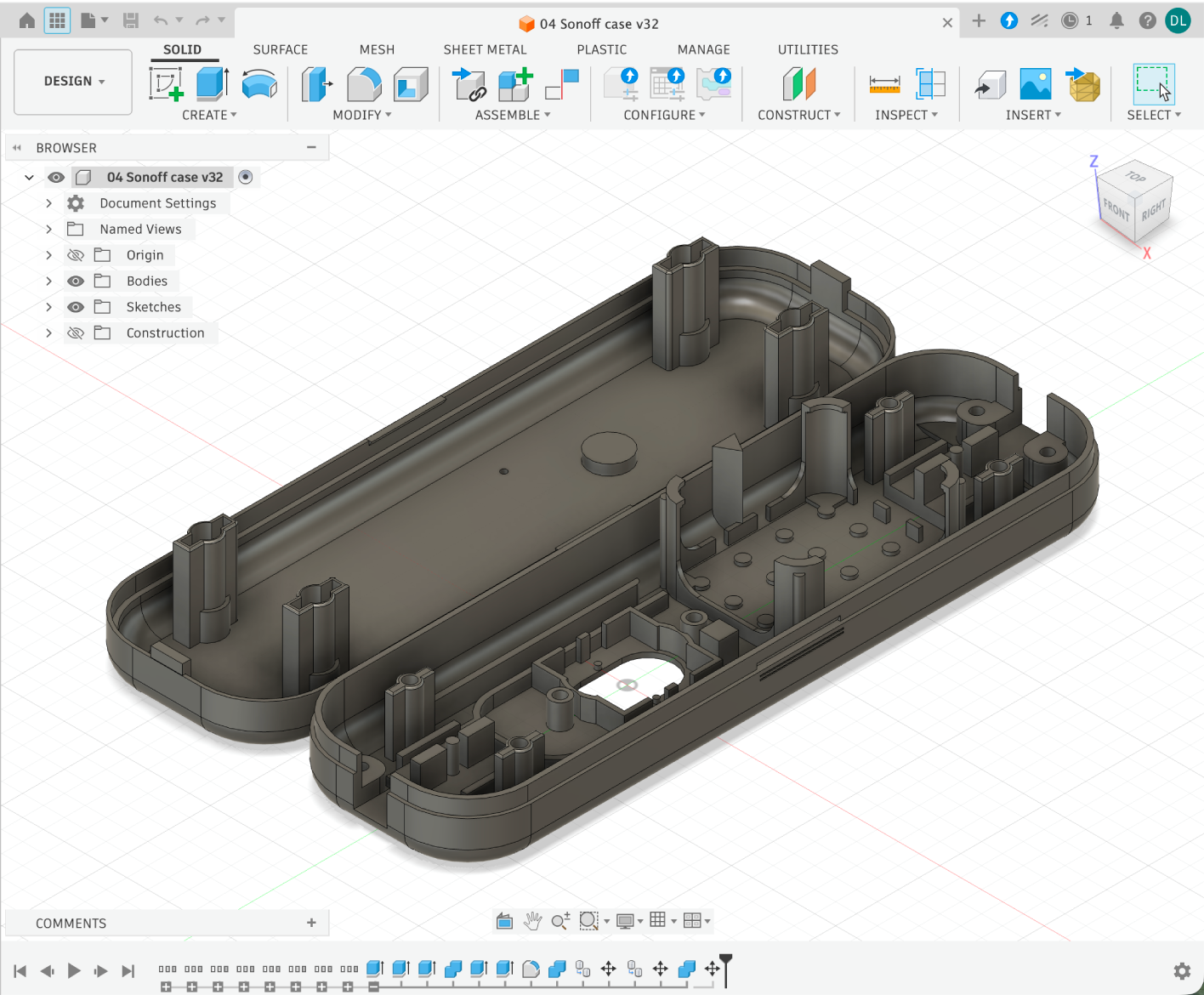Select the Create Sketch tool
Image resolution: width=1204 pixels, height=995 pixels.
click(x=166, y=84)
